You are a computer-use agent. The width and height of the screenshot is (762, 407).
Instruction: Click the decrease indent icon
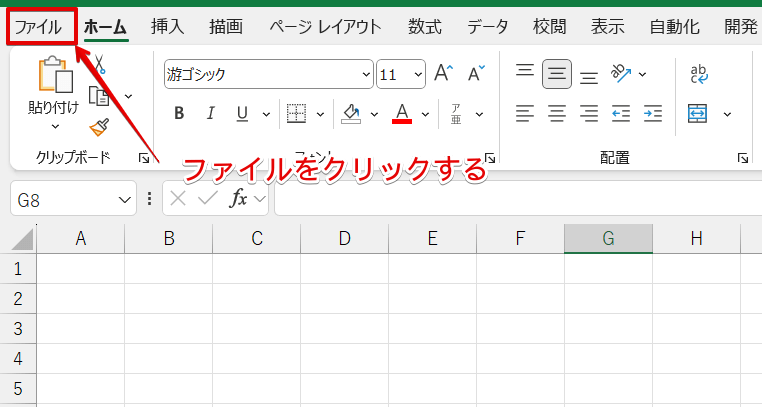coord(621,114)
